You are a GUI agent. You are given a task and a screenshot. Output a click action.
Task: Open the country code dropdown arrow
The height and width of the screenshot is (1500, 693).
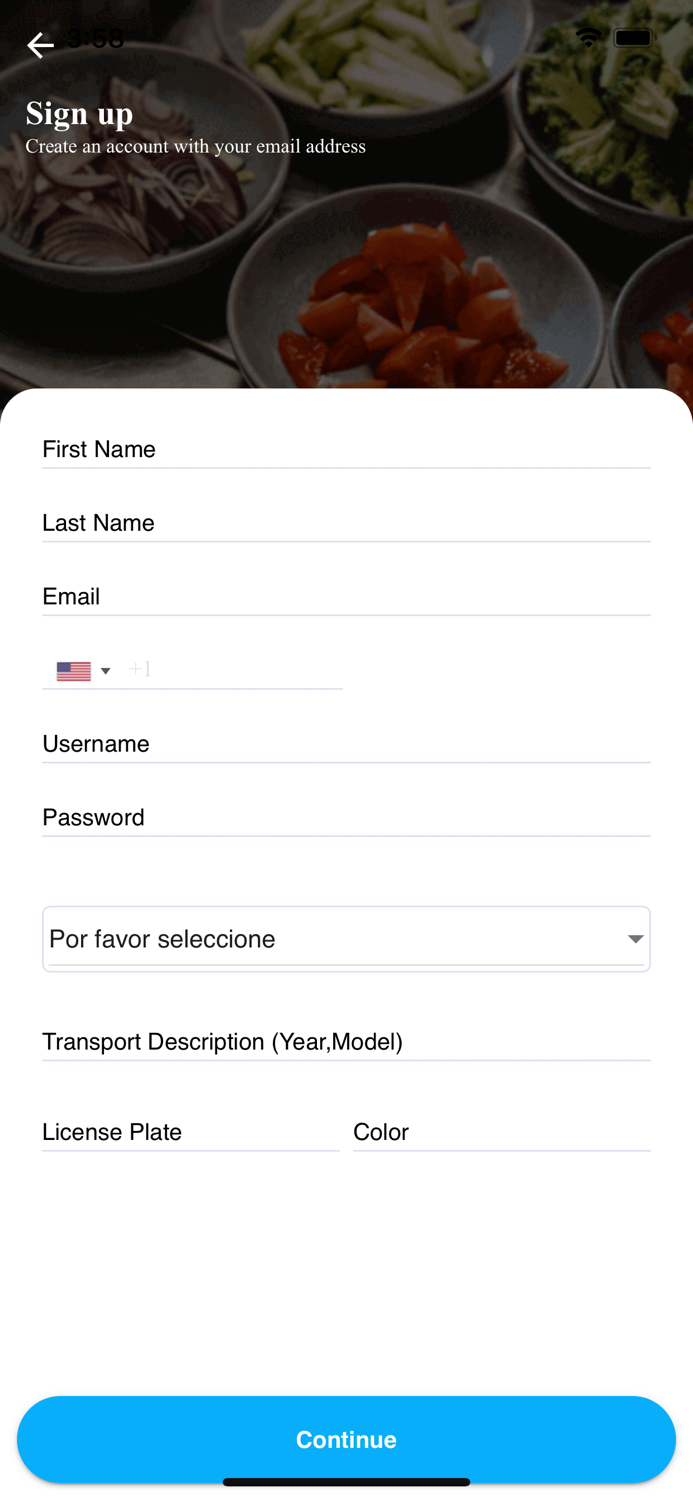tap(105, 671)
